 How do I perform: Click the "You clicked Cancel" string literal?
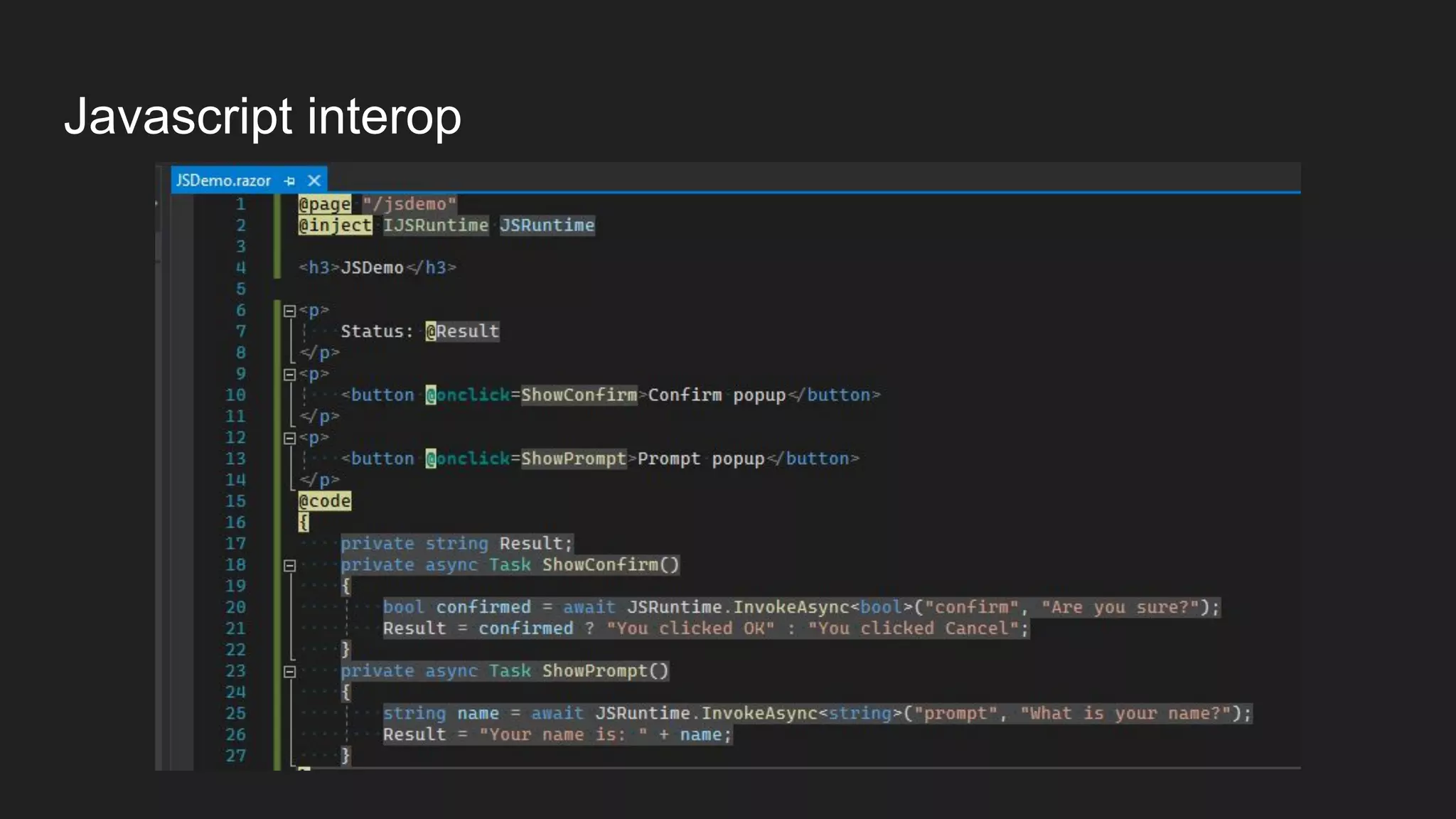pyautogui.click(x=914, y=629)
